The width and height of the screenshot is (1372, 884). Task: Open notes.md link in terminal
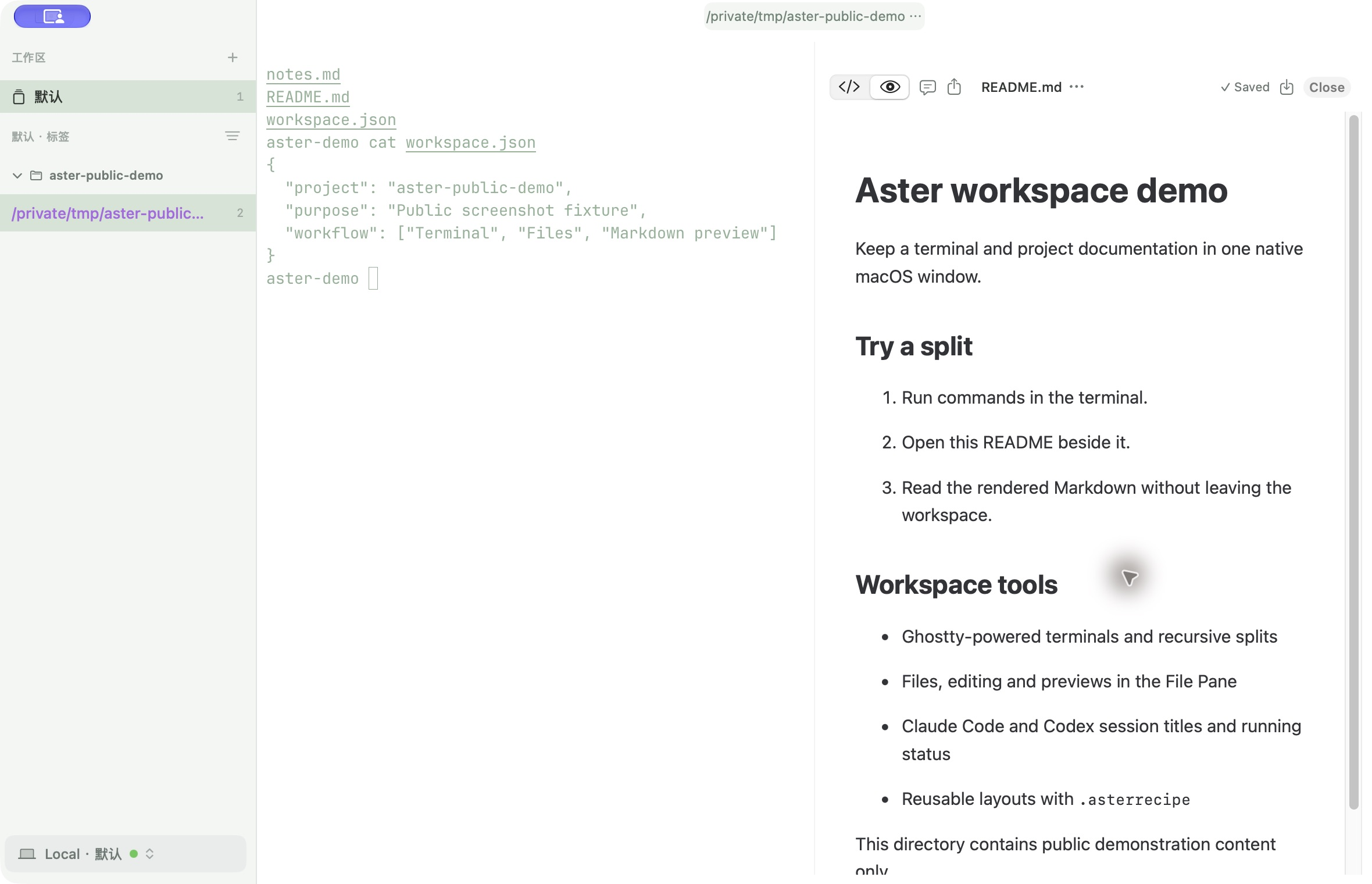coord(303,74)
